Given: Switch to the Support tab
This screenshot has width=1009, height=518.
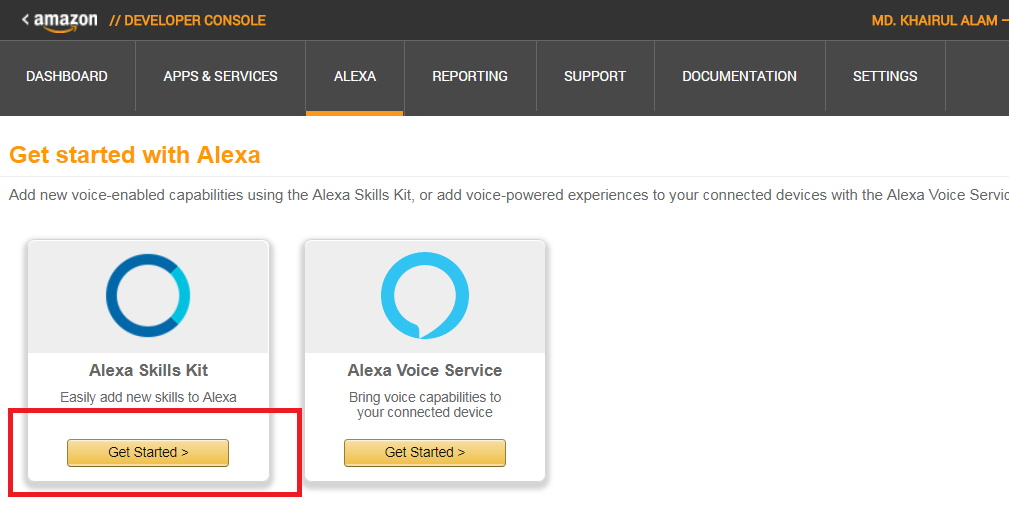Looking at the screenshot, I should [595, 77].
